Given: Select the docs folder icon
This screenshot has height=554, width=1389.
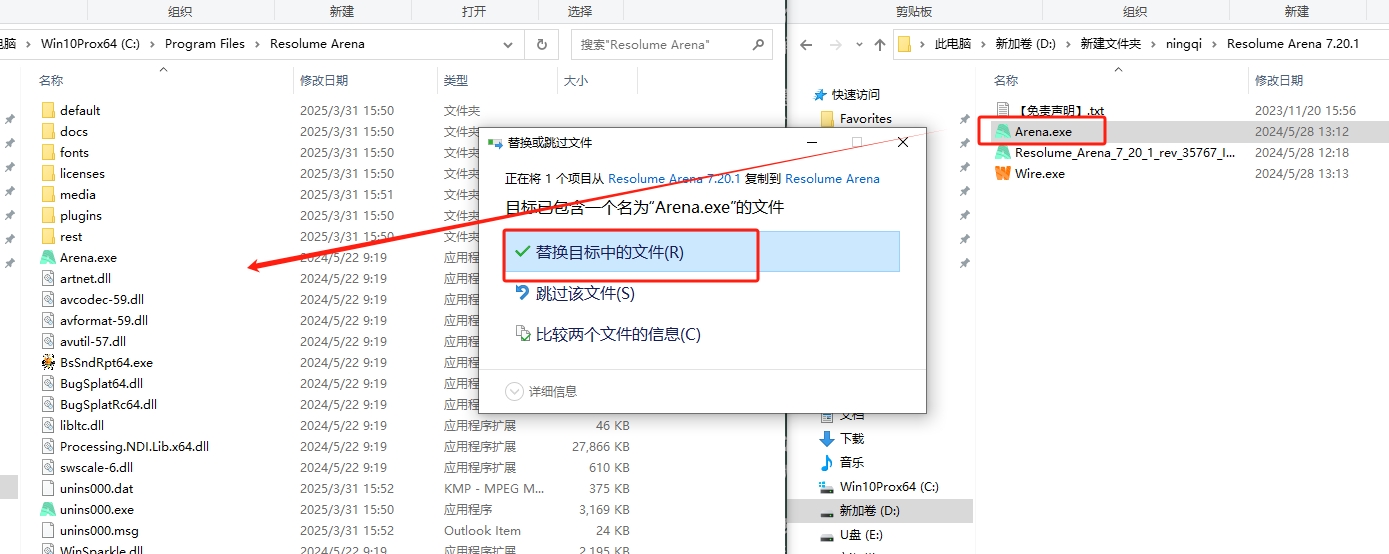Looking at the screenshot, I should [x=48, y=131].
